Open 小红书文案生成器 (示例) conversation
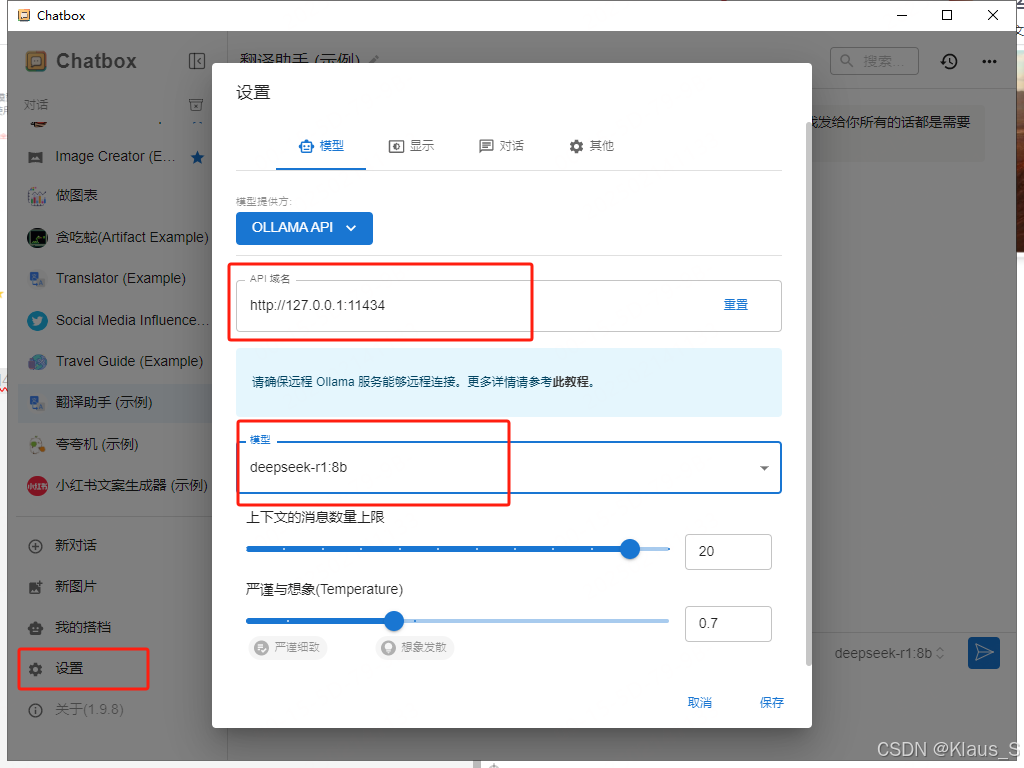Image resolution: width=1024 pixels, height=768 pixels. pyautogui.click(x=114, y=485)
